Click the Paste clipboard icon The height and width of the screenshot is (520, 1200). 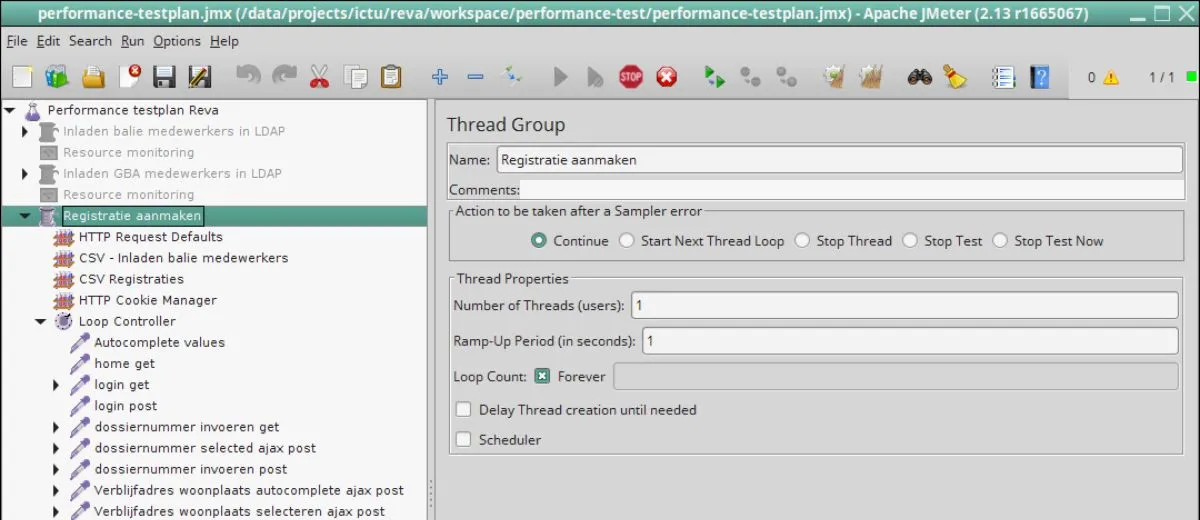[x=390, y=77]
